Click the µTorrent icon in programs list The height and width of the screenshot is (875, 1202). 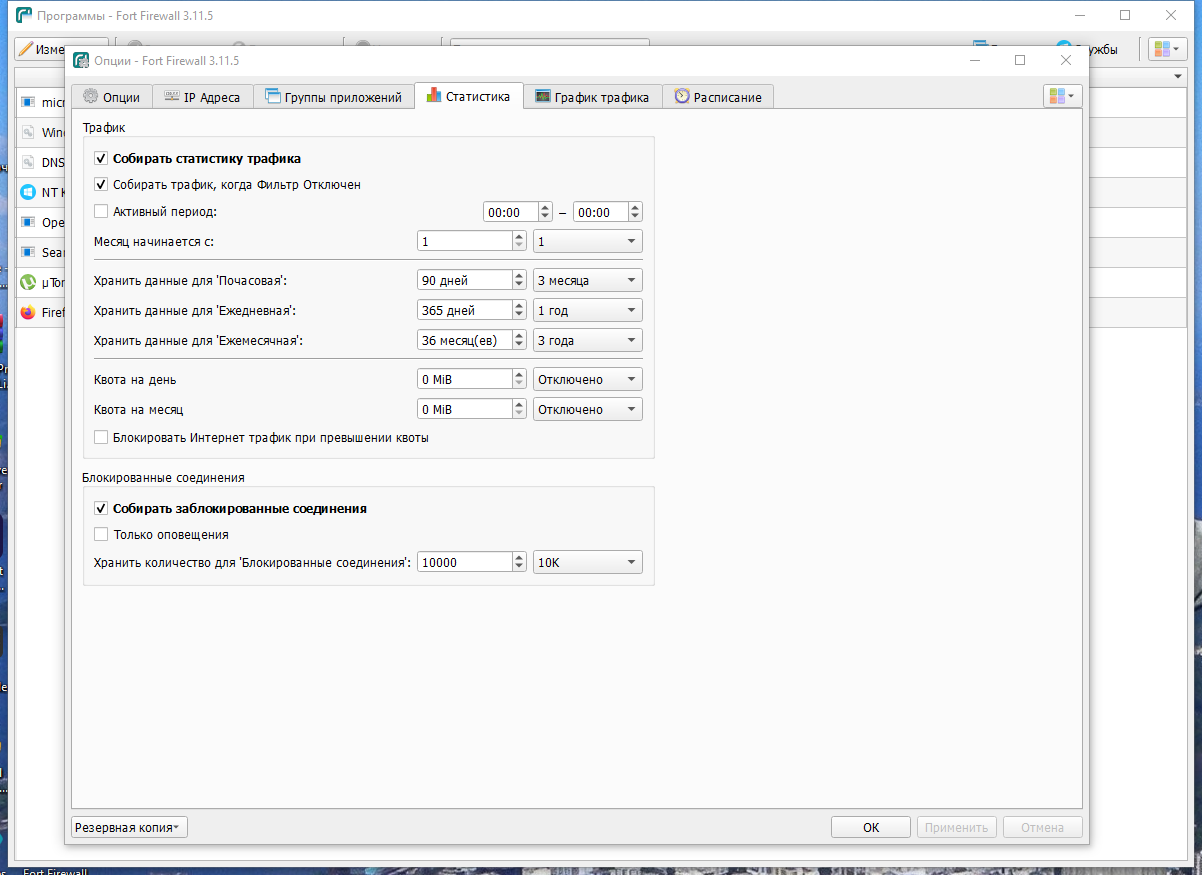click(28, 282)
